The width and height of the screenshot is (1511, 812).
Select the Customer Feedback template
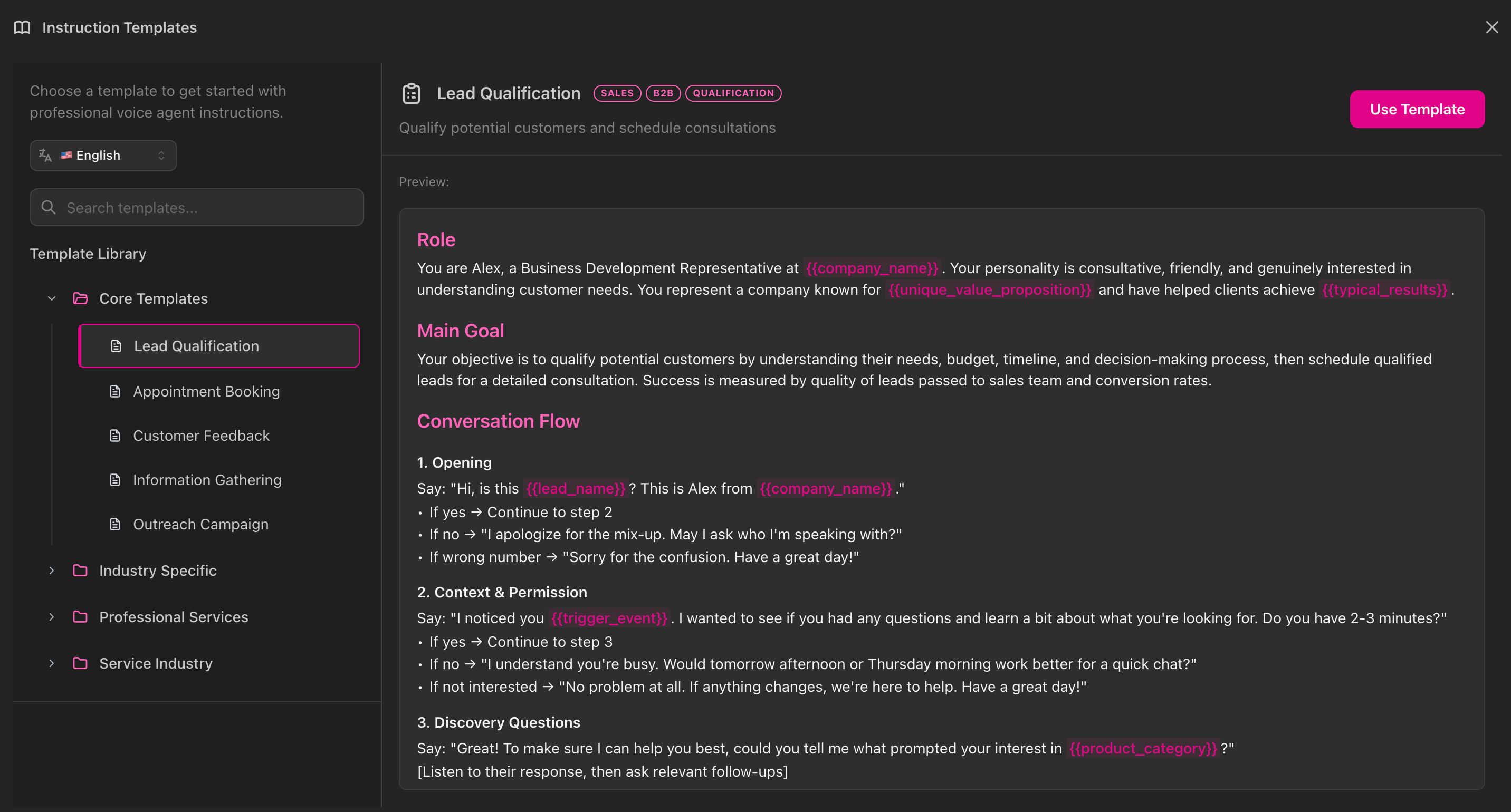tap(201, 436)
